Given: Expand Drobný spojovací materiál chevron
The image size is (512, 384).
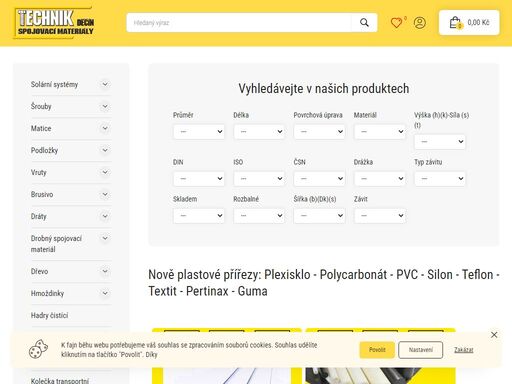Looking at the screenshot, I should (x=105, y=238).
